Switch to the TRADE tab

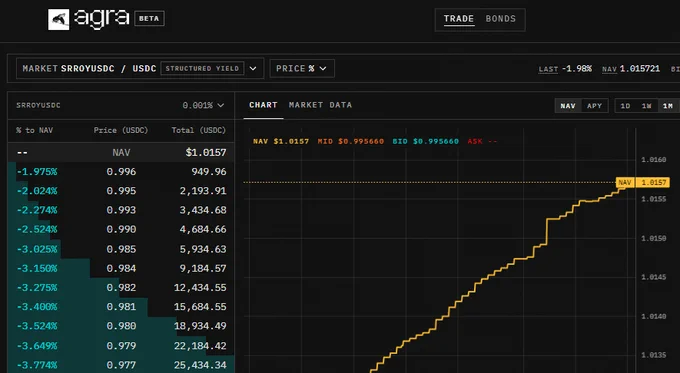458,19
